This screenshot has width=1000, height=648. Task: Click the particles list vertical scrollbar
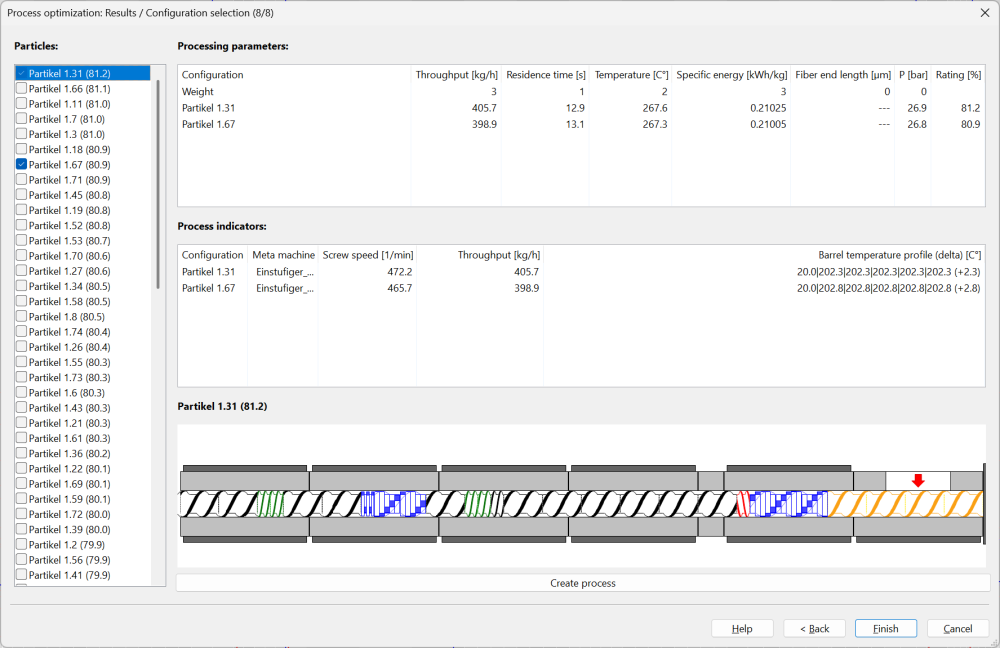pos(158,185)
